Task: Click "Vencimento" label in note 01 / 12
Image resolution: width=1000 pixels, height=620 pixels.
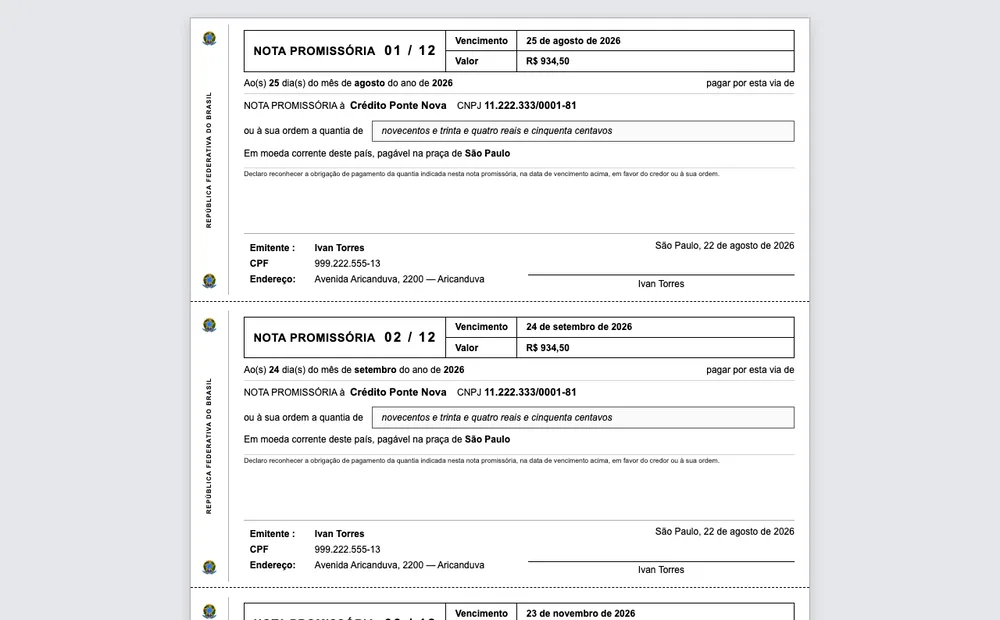Action: pyautogui.click(x=482, y=41)
